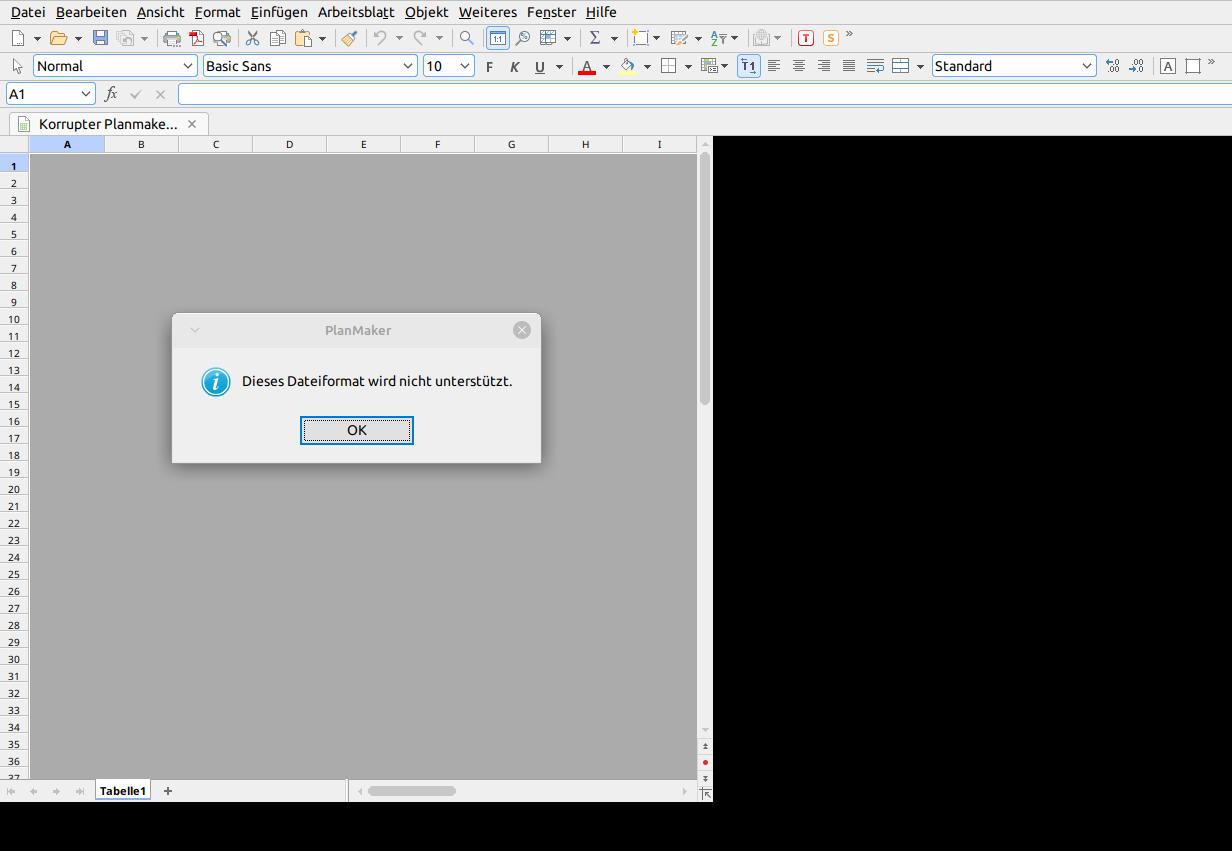The image size is (1232, 851).
Task: Click the Paste clipboard icon
Action: coord(303,38)
